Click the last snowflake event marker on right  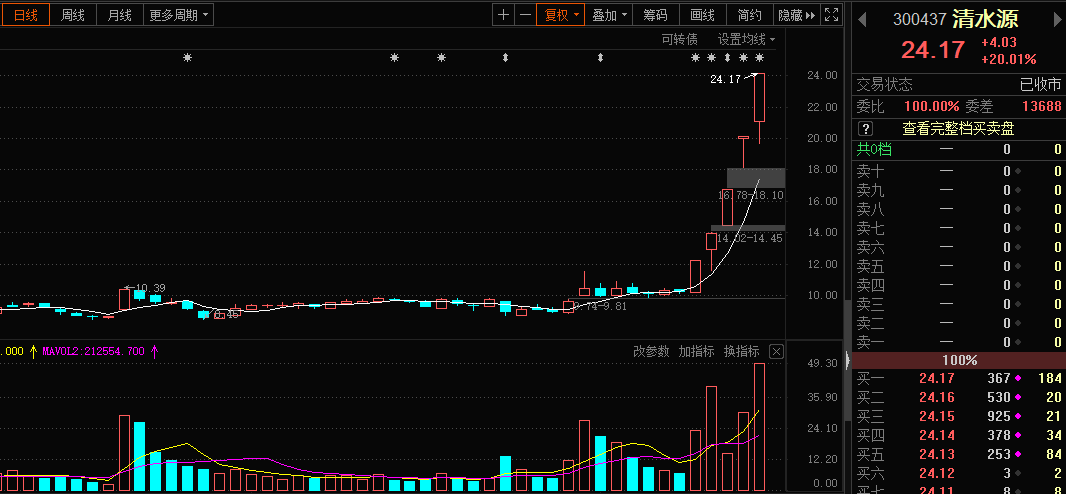pyautogui.click(x=759, y=58)
